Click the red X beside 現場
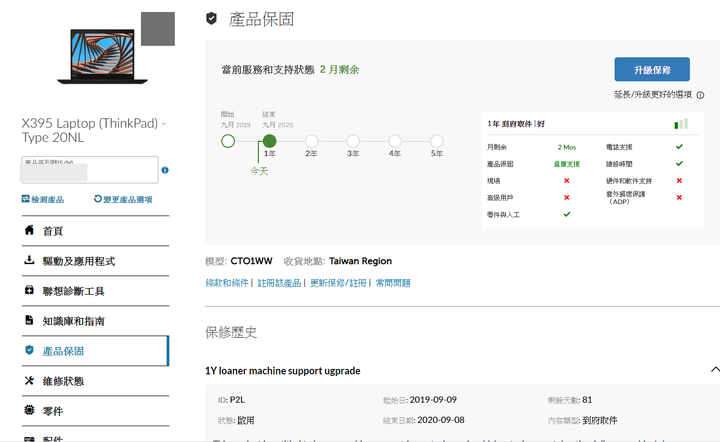 point(567,180)
